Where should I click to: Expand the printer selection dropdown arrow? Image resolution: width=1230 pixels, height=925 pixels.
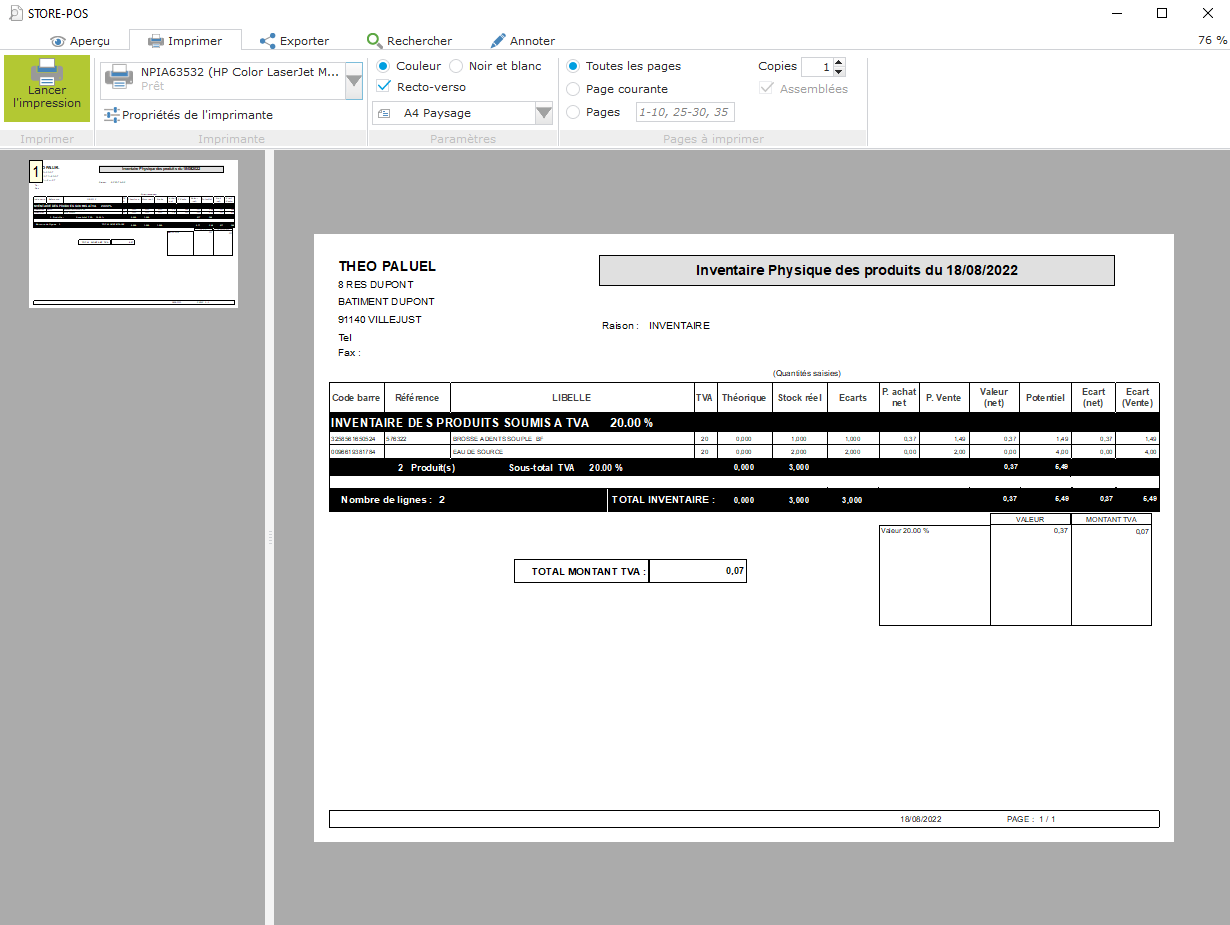tap(354, 79)
